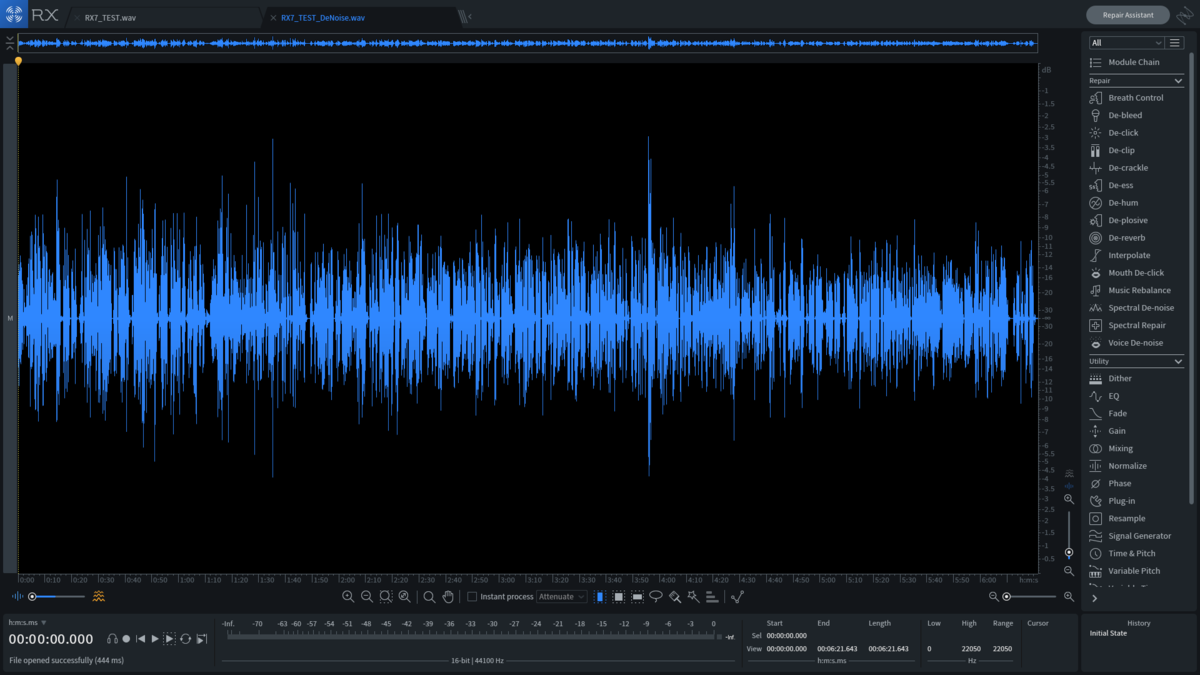The width and height of the screenshot is (1200, 675).
Task: Open the Spectral Repair module
Action: pos(1136,325)
